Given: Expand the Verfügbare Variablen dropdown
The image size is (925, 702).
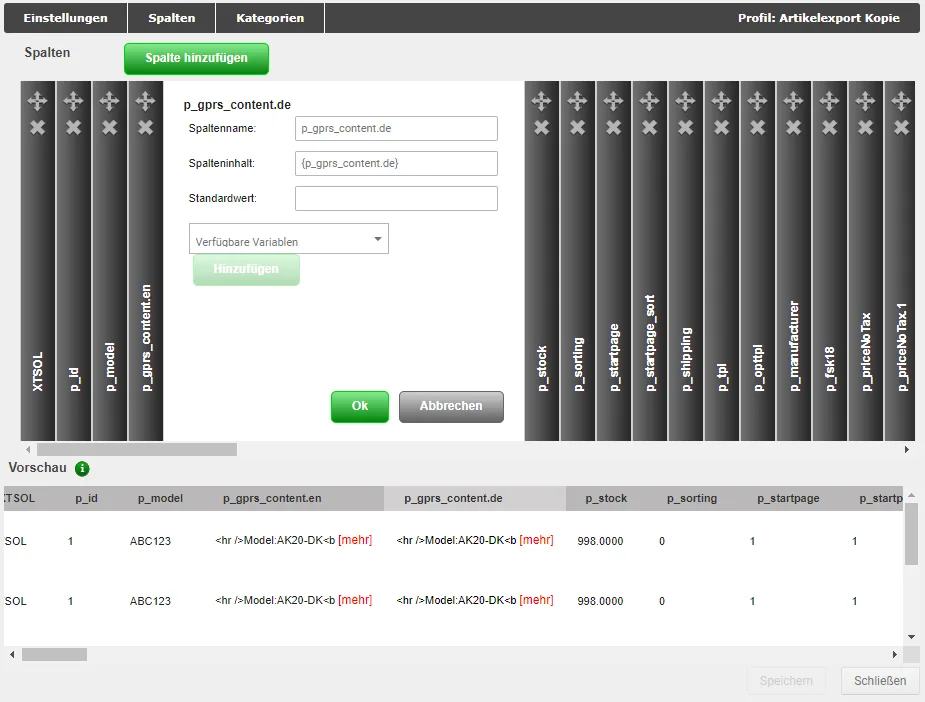Looking at the screenshot, I should [x=288, y=239].
